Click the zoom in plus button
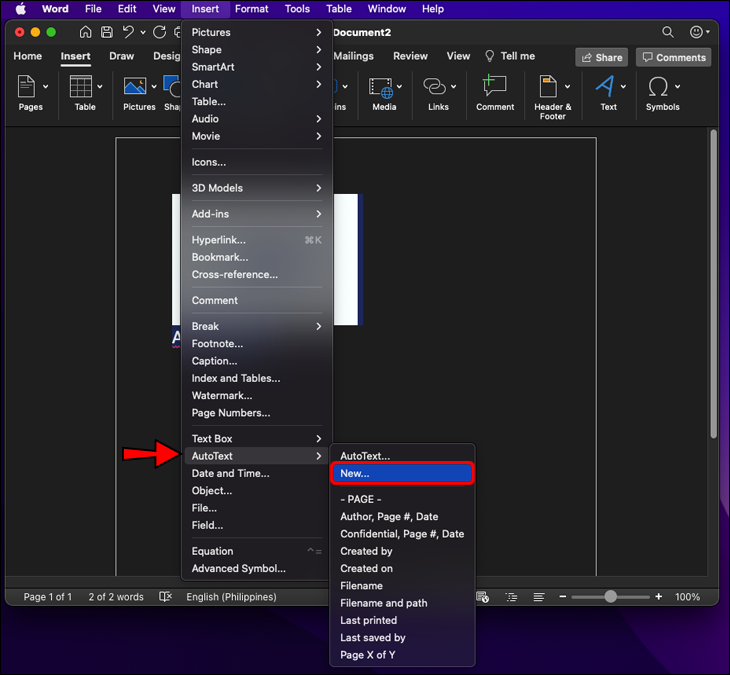Image resolution: width=730 pixels, height=675 pixels. tap(658, 597)
